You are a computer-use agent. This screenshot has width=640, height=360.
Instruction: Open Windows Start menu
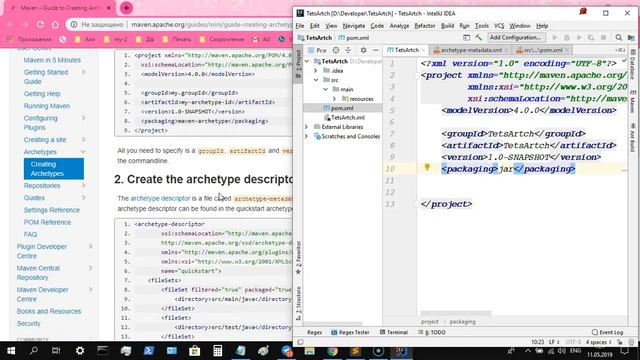[11, 351]
